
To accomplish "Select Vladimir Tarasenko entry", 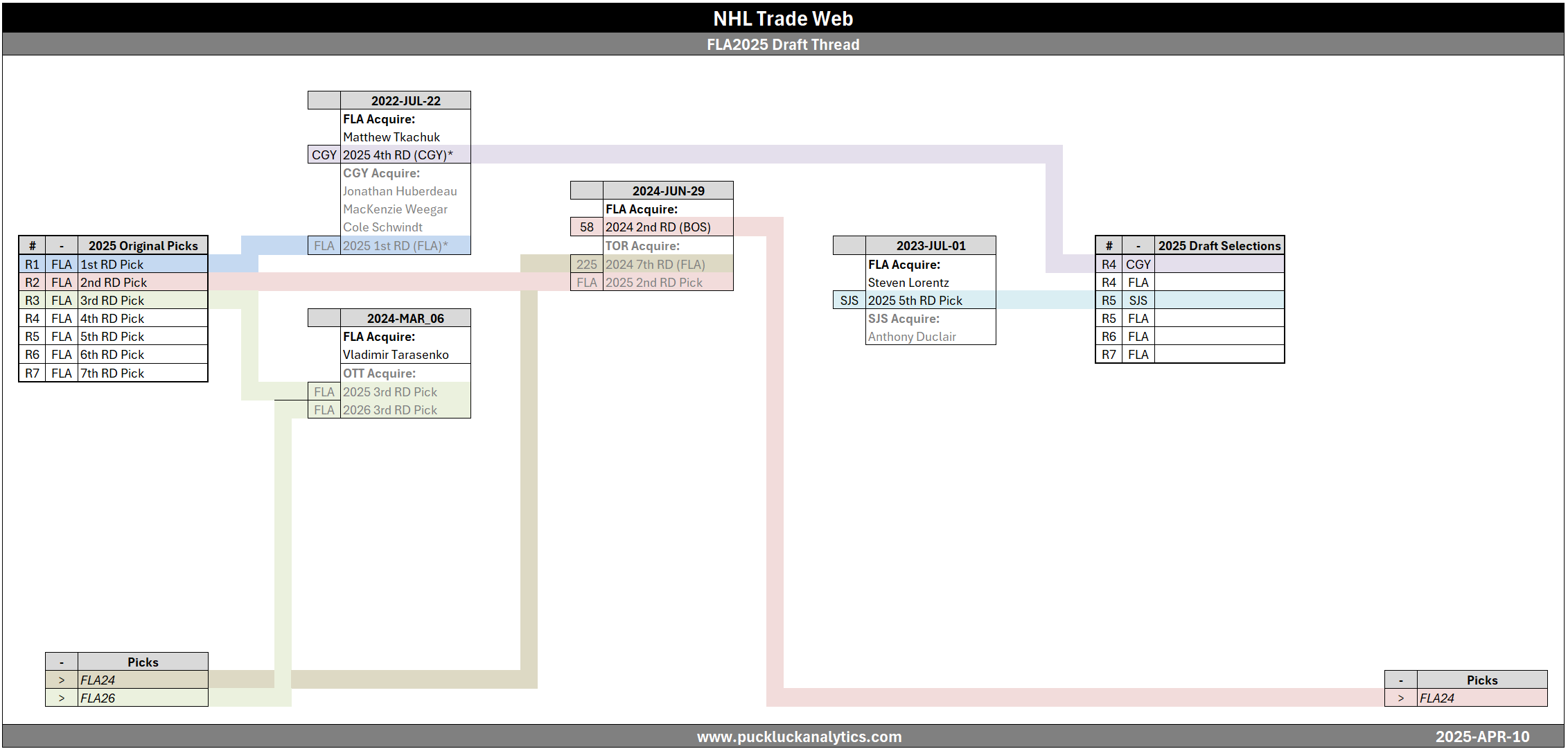I will [396, 354].
